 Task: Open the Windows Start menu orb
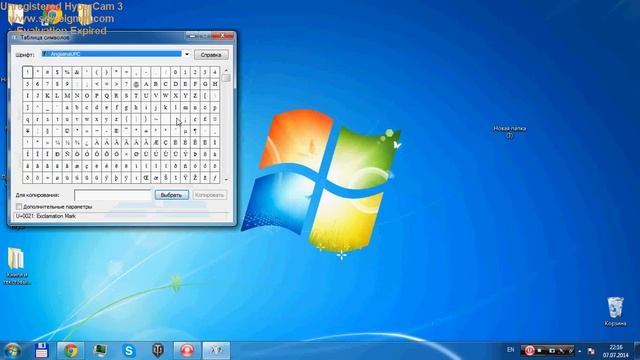[13, 351]
